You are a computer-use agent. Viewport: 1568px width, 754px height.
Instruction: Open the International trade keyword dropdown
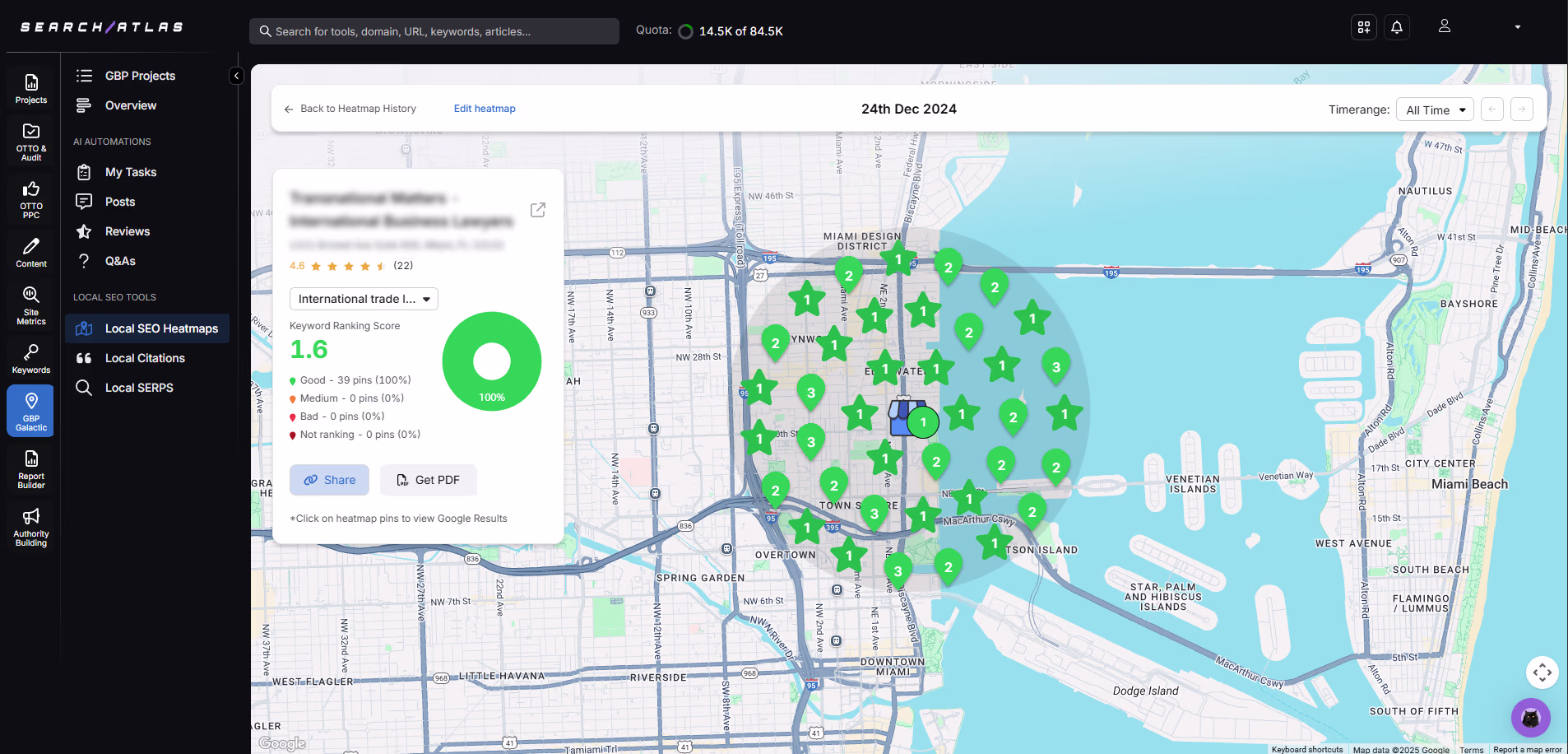tap(363, 298)
